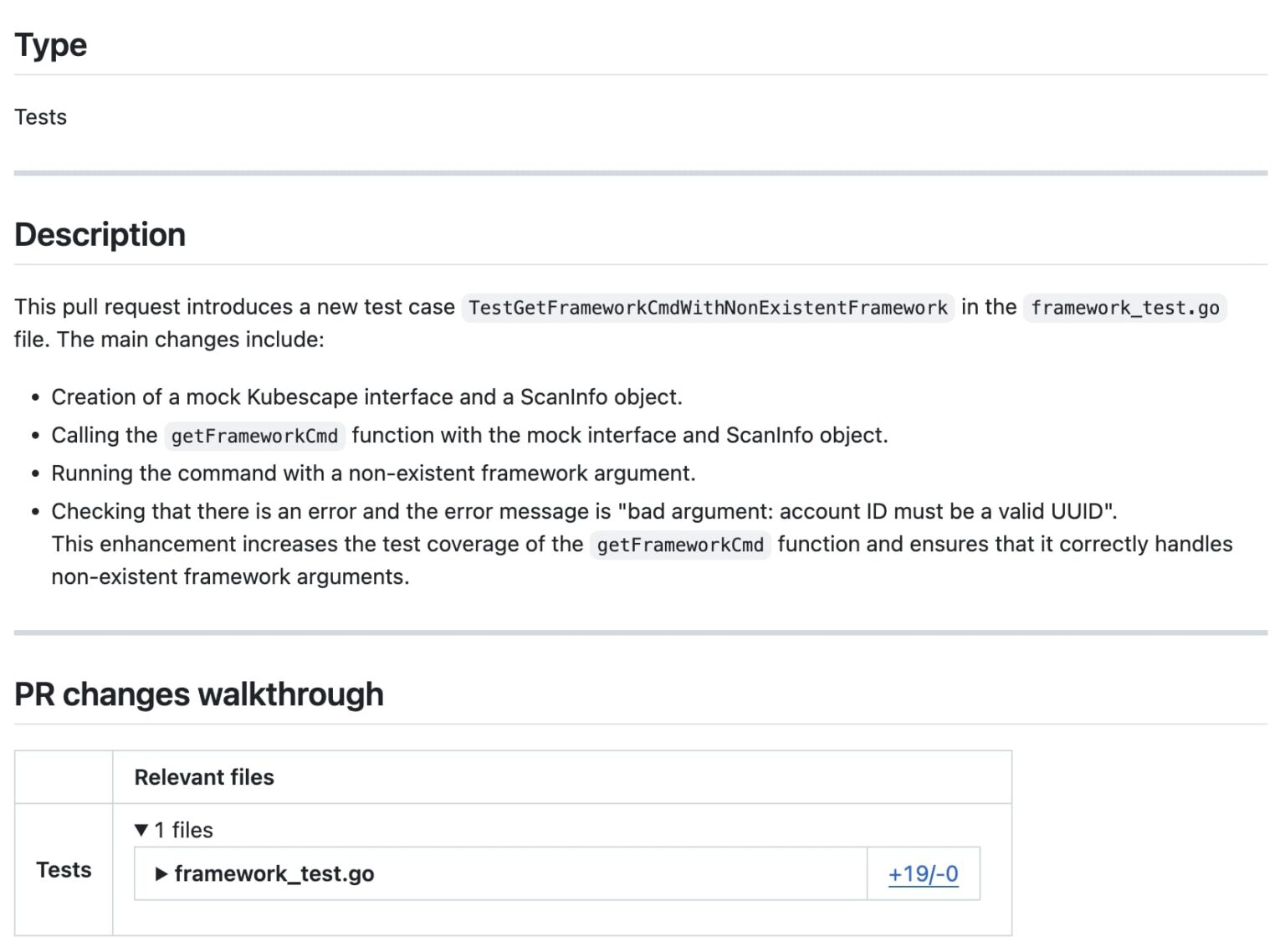The width and height of the screenshot is (1285, 952).
Task: Select the getFrameworkCmd chip in last bullet
Action: pos(680,545)
